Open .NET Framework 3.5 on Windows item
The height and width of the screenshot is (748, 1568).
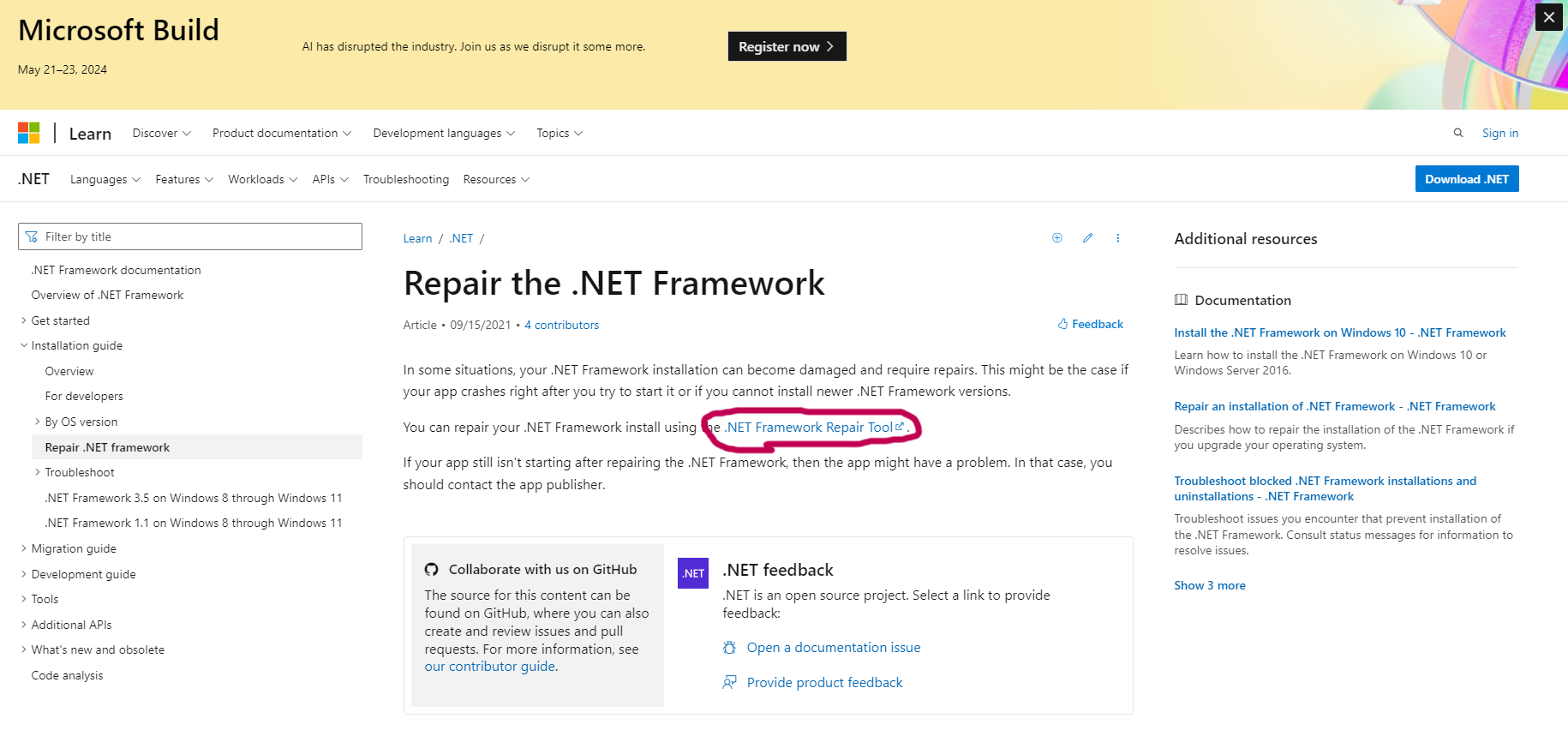(194, 498)
